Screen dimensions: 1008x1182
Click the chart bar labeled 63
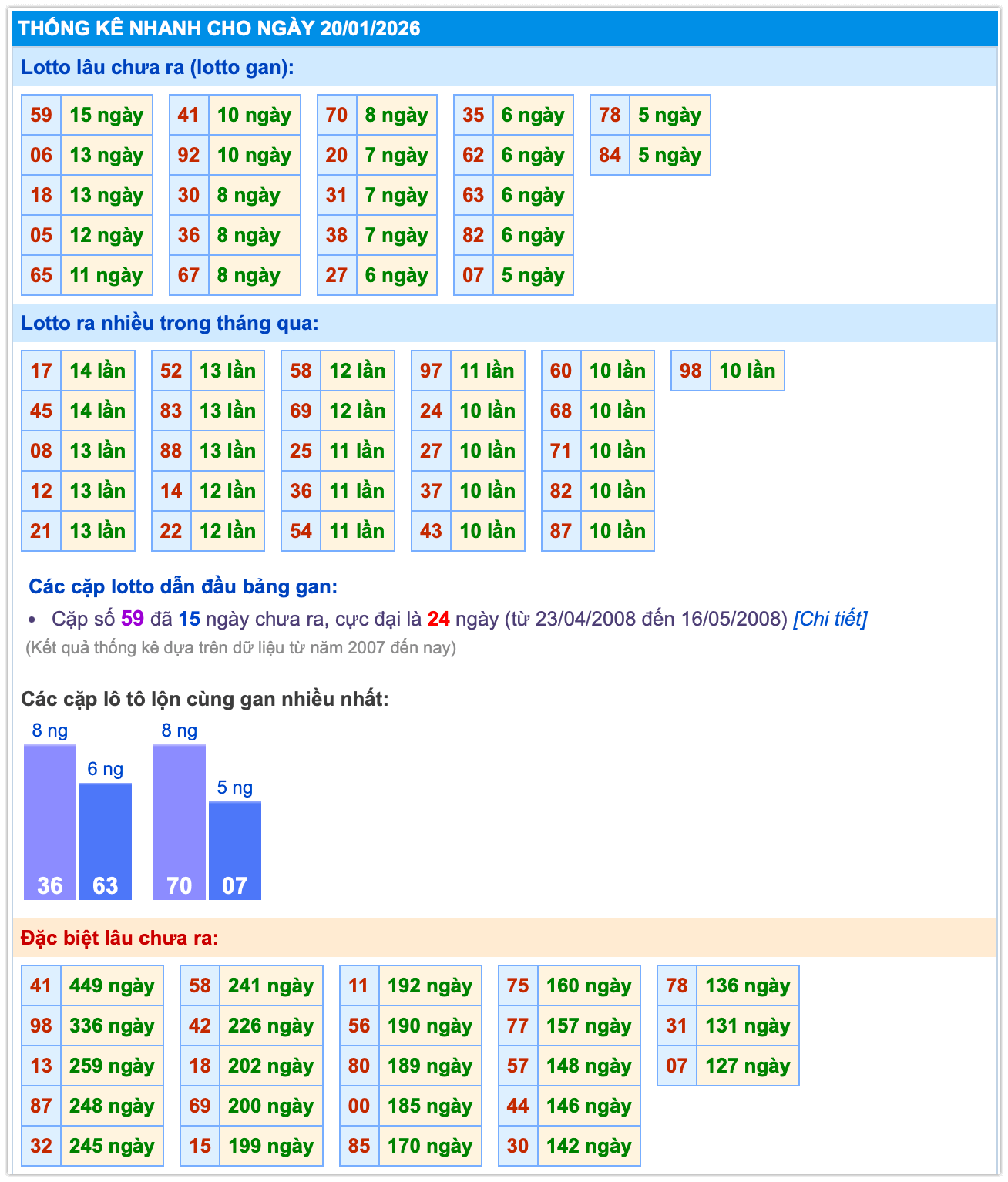106,841
